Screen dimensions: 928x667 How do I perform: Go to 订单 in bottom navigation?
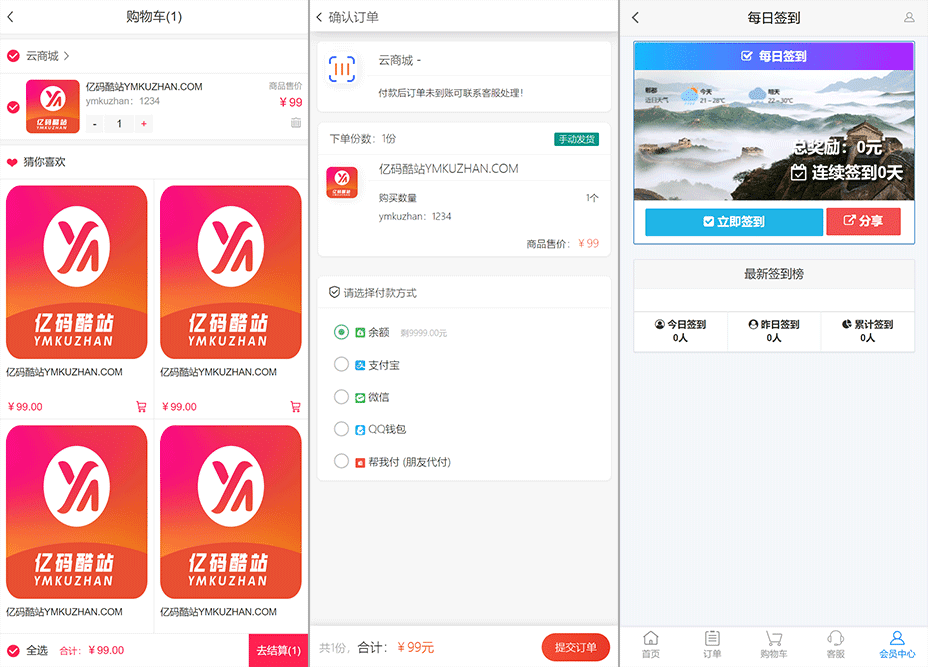712,645
